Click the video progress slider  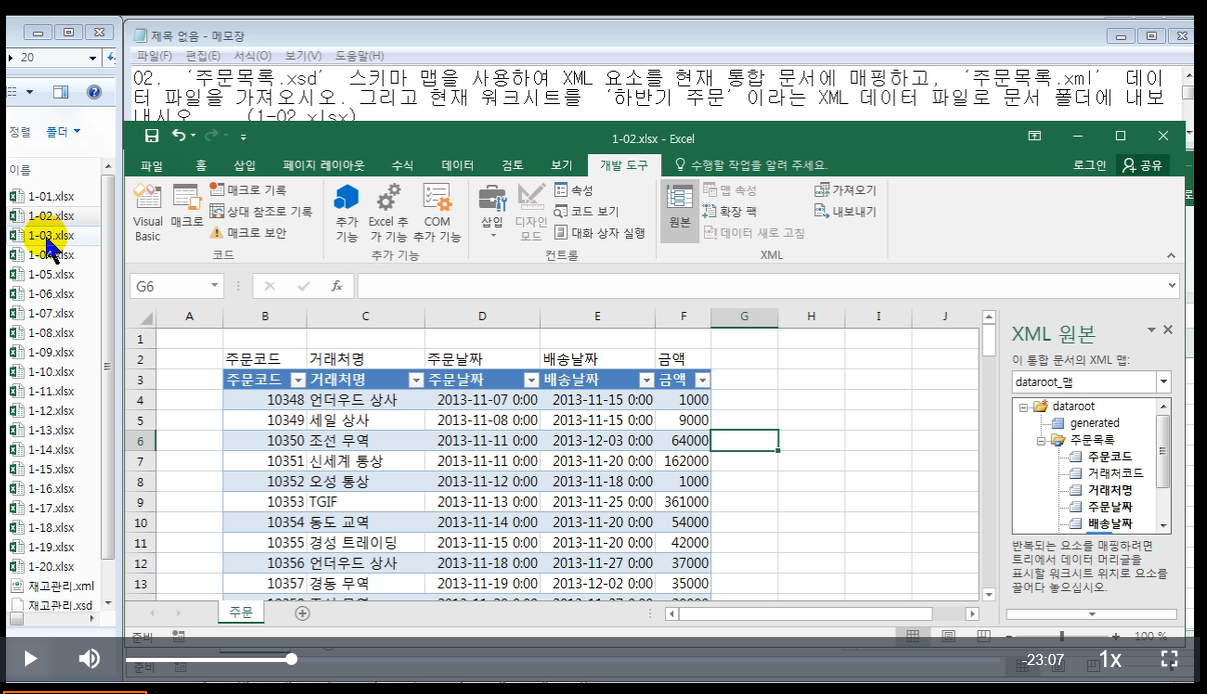292,659
